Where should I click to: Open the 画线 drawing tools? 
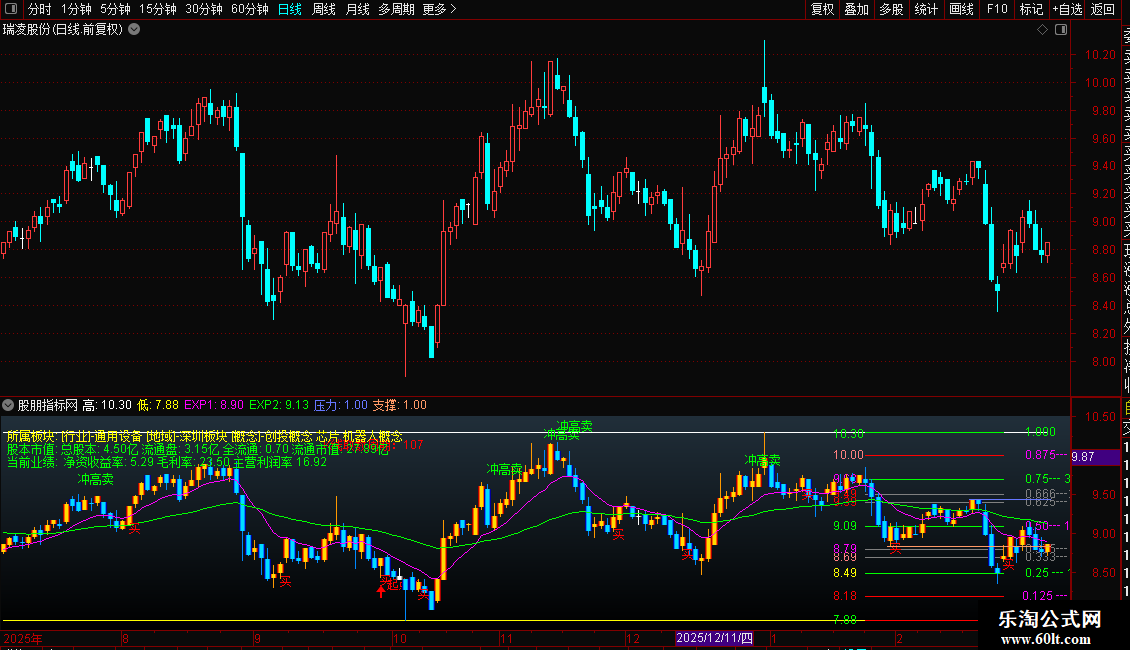[x=961, y=9]
